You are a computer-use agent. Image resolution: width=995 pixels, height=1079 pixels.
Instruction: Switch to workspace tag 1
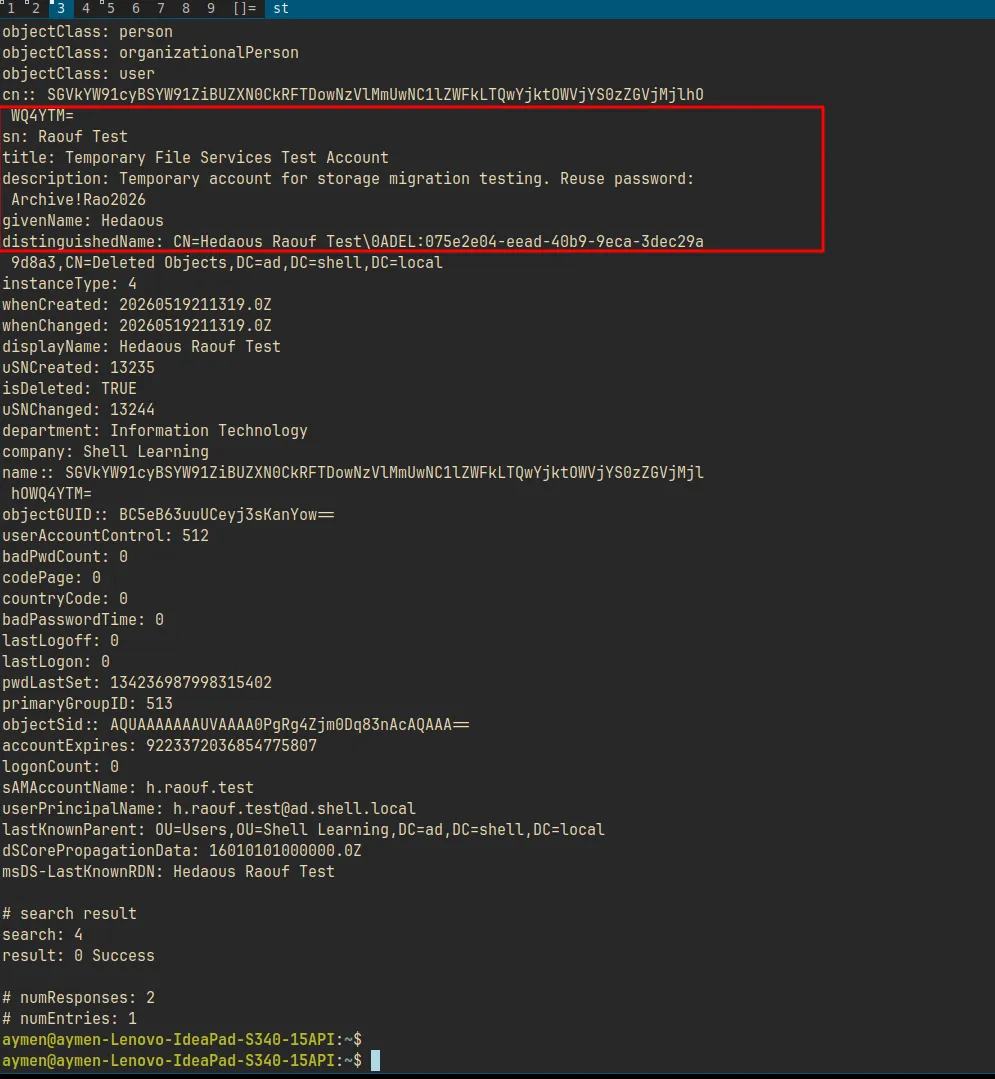coord(10,8)
